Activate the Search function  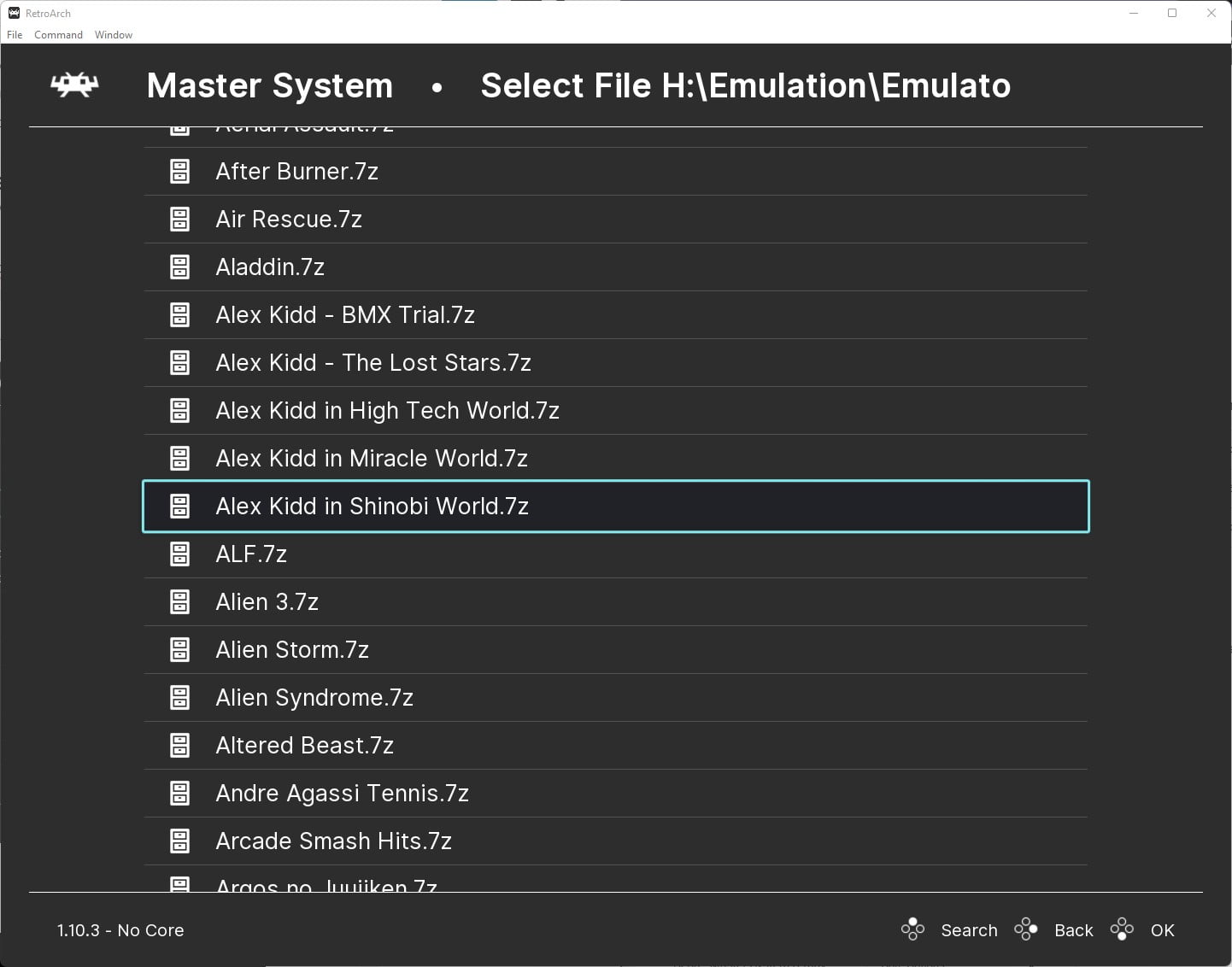coord(969,929)
